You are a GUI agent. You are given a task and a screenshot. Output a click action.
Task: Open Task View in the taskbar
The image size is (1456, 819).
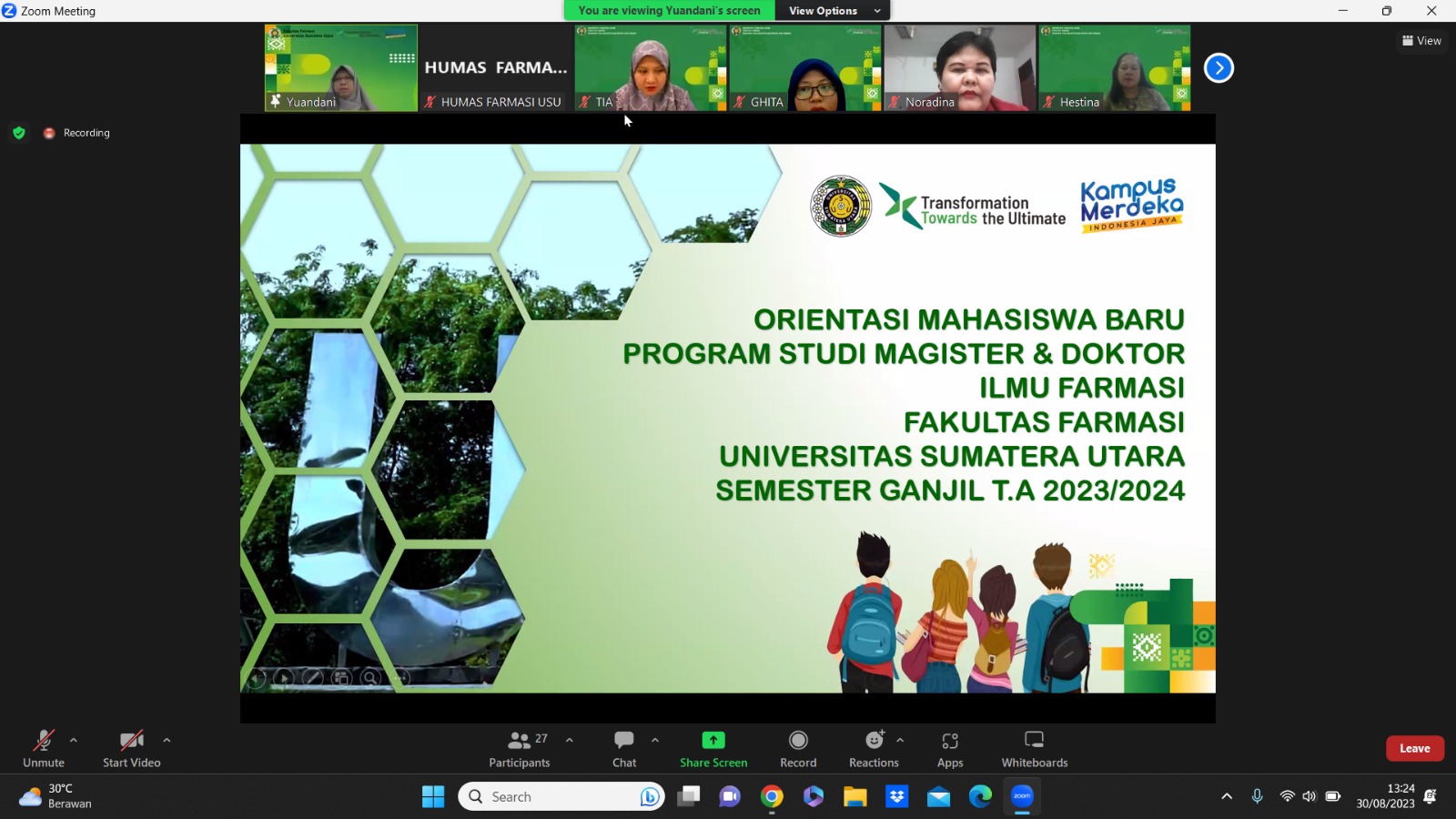689,797
